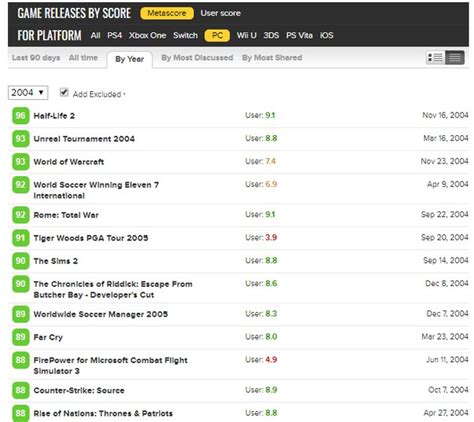The height and width of the screenshot is (422, 474).
Task: Click the 93 badge next to World of Warcraft
Action: 20,162
